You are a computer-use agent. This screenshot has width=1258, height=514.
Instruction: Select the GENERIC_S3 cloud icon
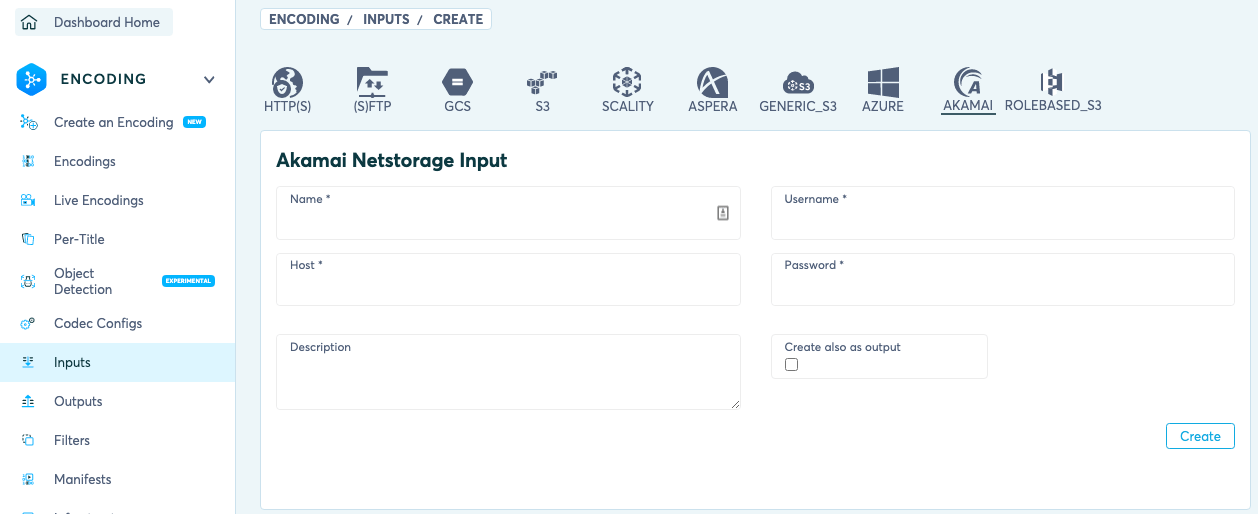(x=798, y=82)
